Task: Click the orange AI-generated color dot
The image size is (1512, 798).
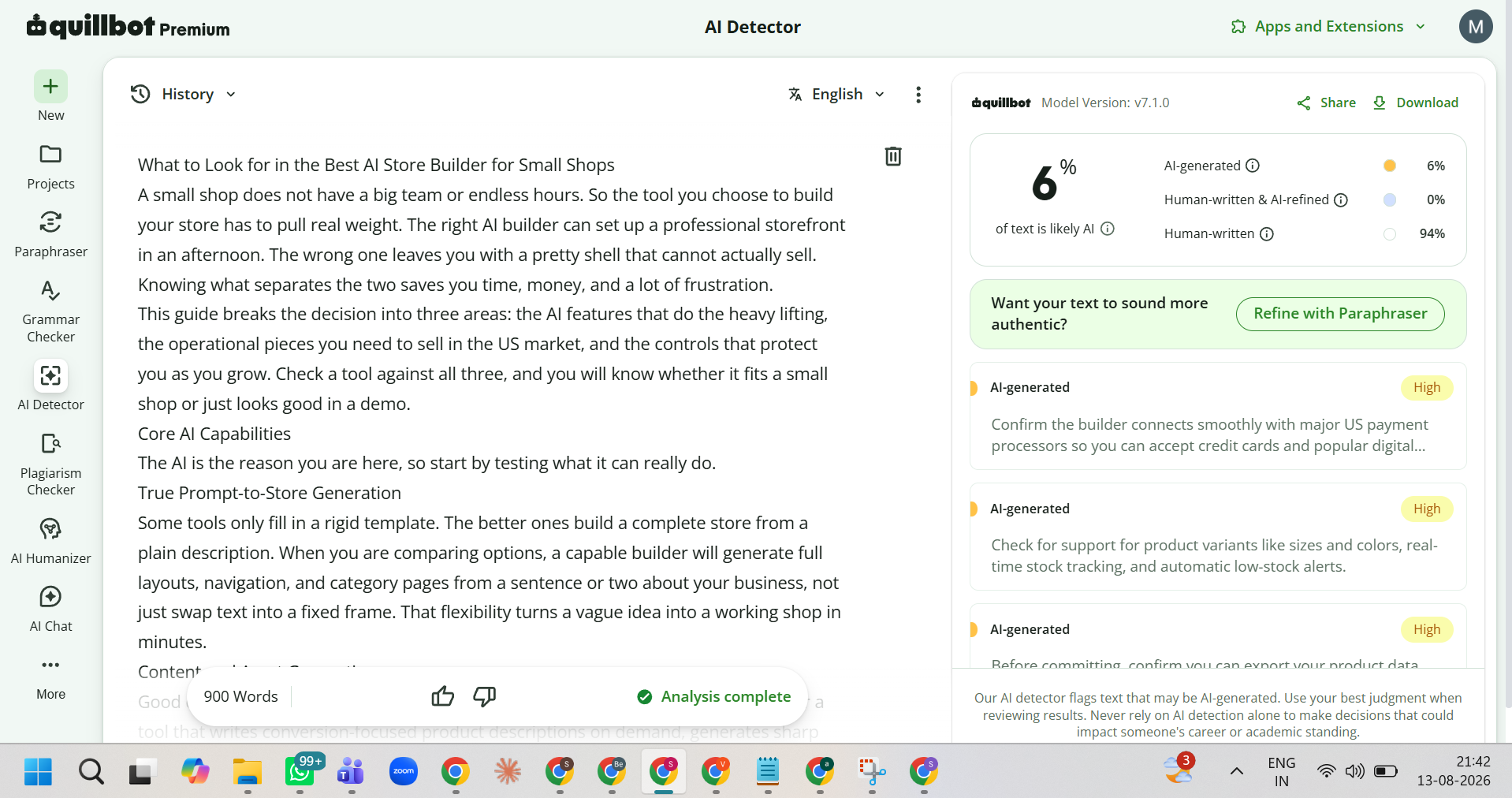Action: click(x=1390, y=166)
